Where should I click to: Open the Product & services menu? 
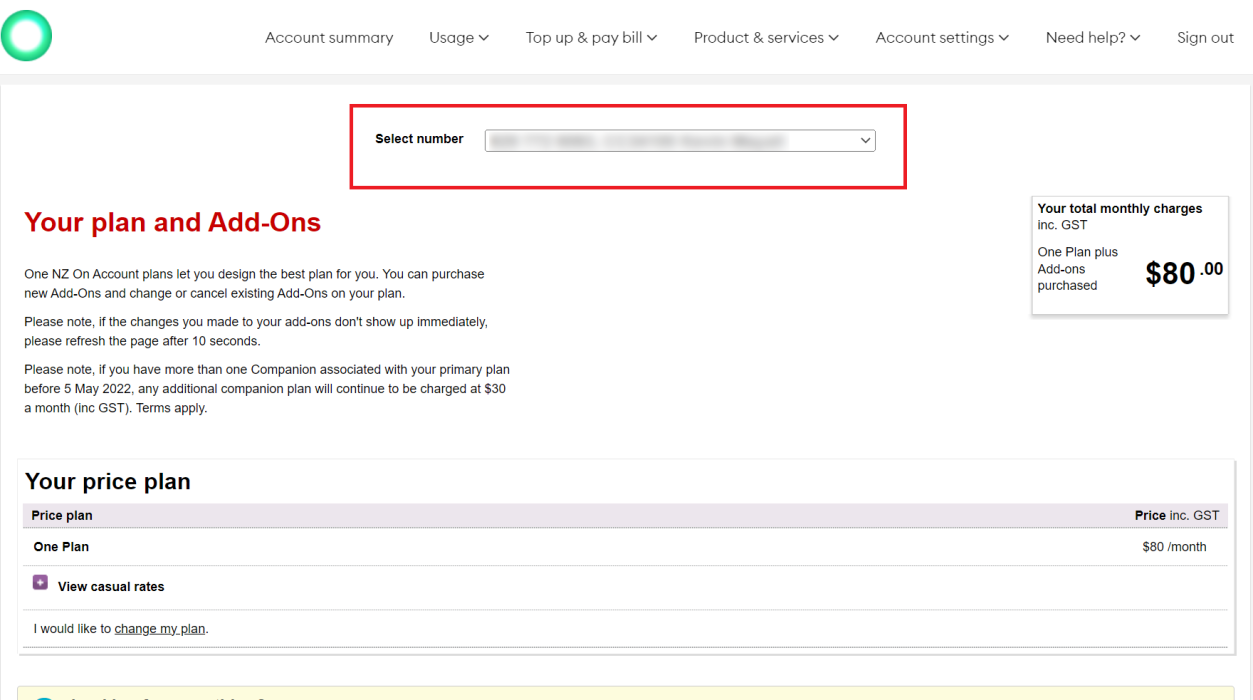(x=766, y=38)
